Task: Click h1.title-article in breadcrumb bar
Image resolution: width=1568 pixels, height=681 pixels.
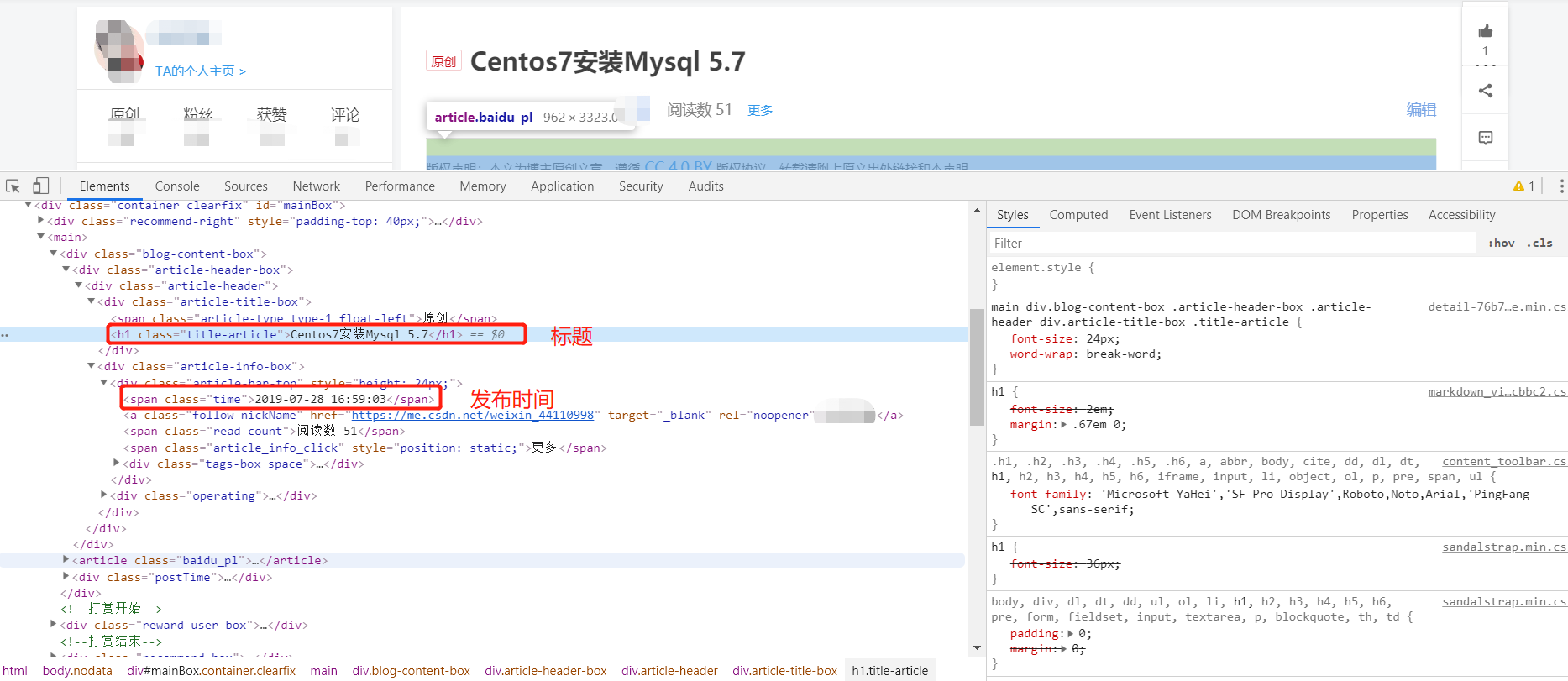Action: pos(889,671)
